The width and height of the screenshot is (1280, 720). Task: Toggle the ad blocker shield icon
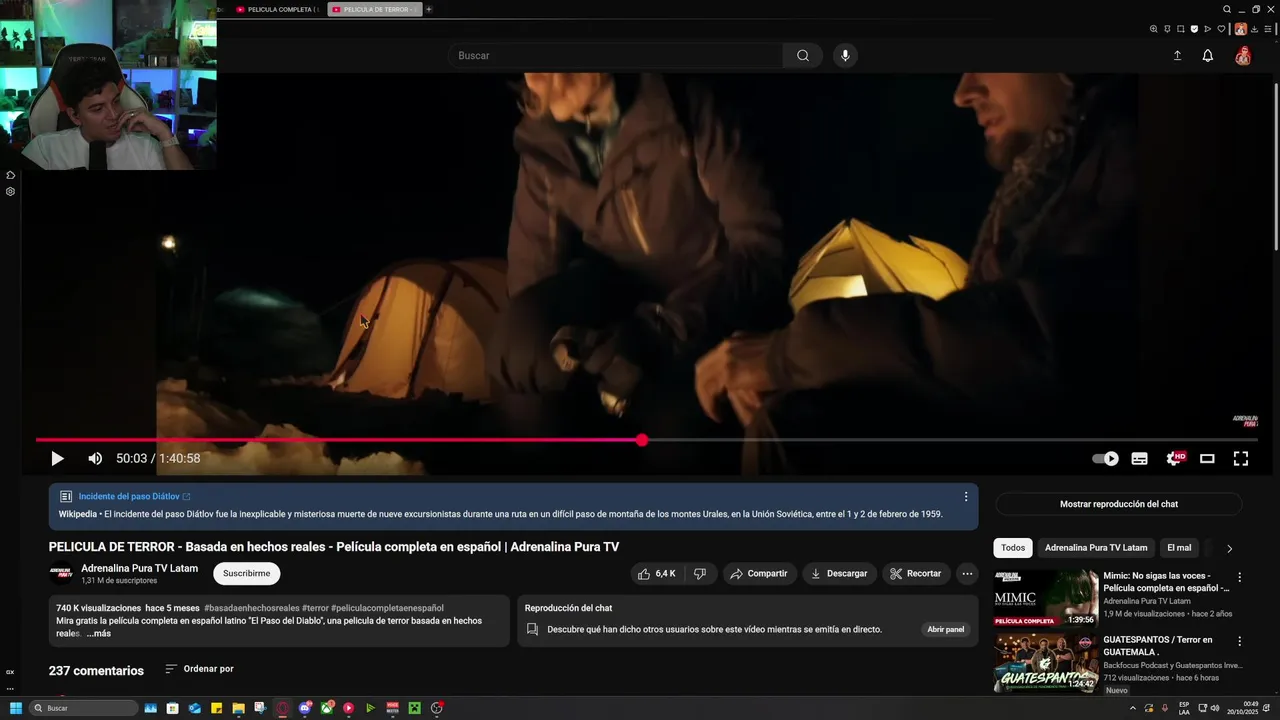(x=1194, y=29)
